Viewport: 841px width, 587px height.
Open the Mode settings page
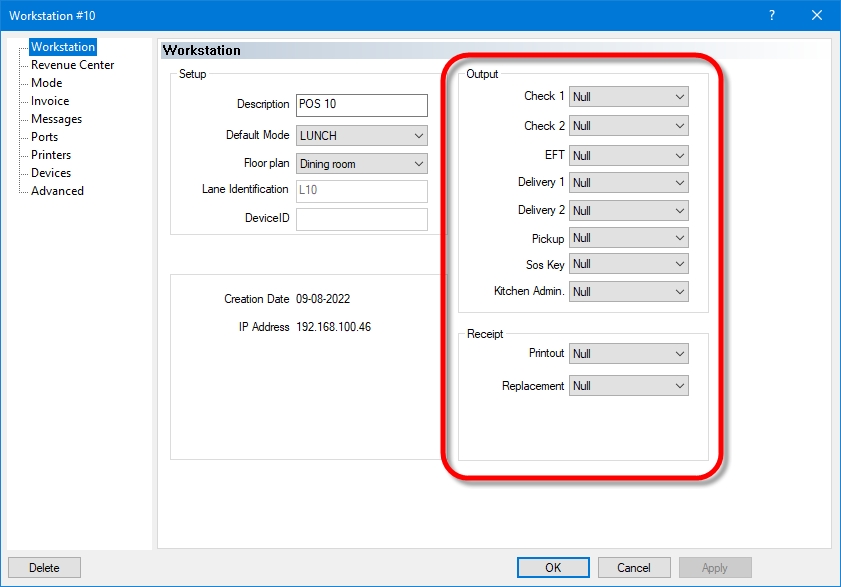click(x=46, y=83)
